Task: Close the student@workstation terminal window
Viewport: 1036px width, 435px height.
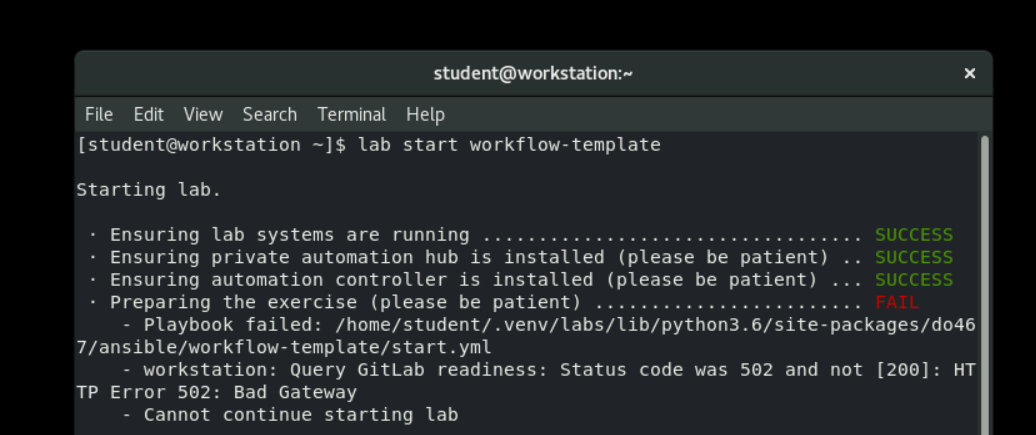Action: 969,74
